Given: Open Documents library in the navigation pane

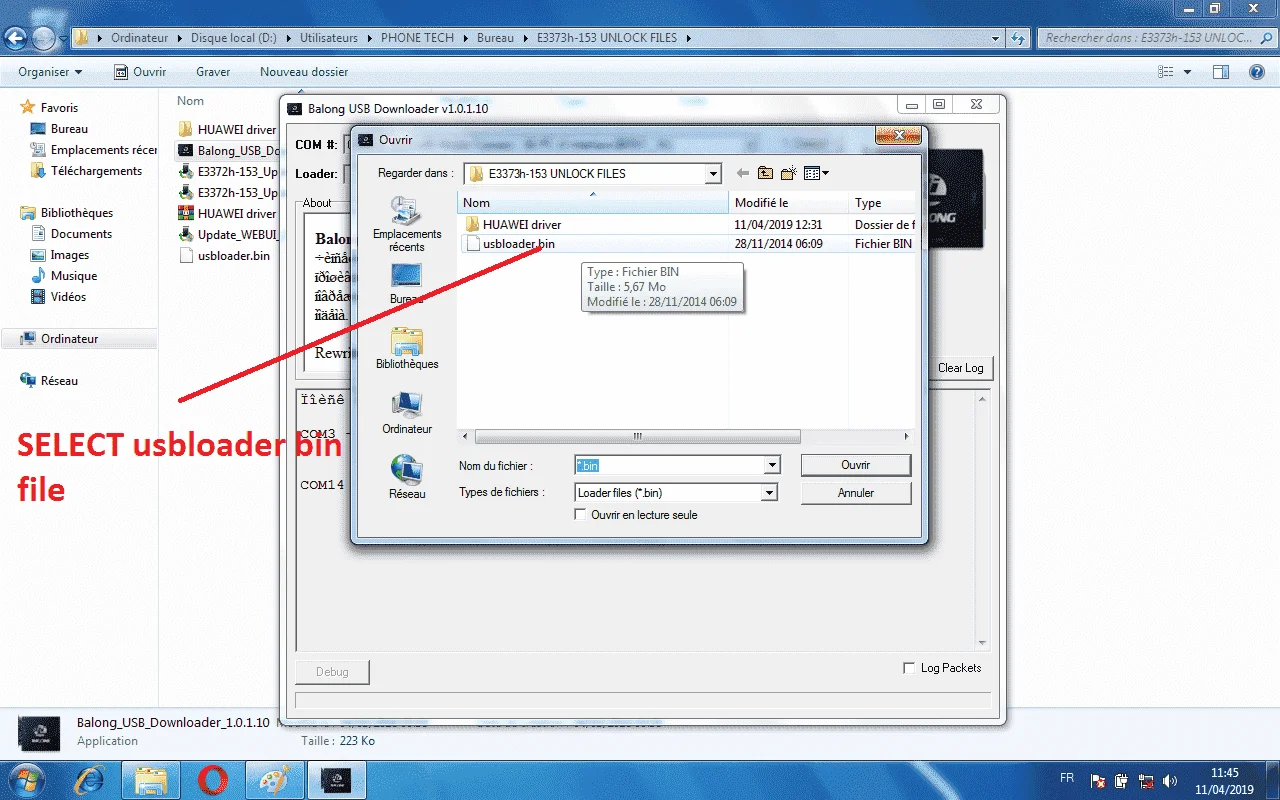Looking at the screenshot, I should (x=71, y=234).
